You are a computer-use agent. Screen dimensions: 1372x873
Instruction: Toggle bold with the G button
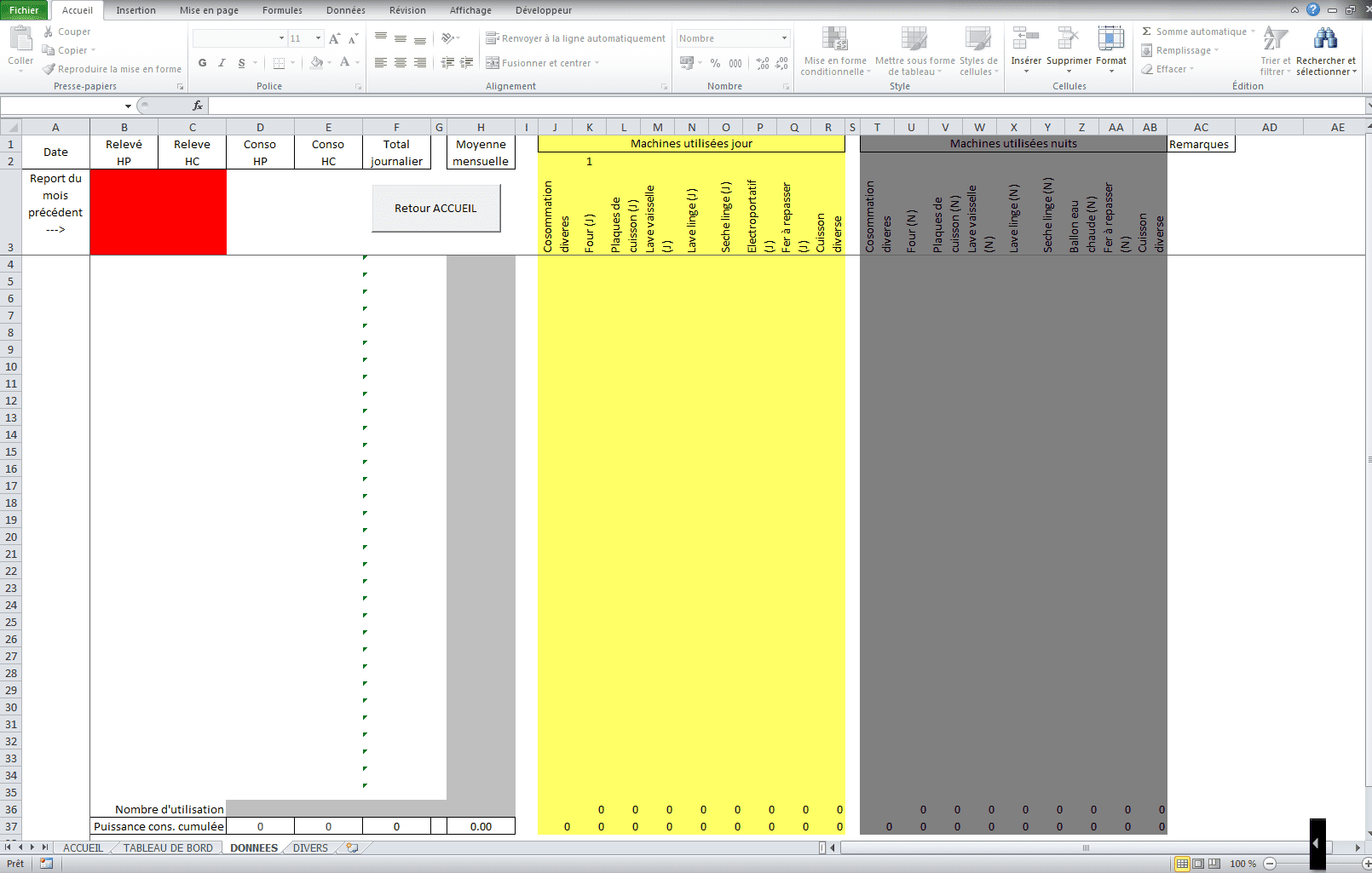point(202,63)
